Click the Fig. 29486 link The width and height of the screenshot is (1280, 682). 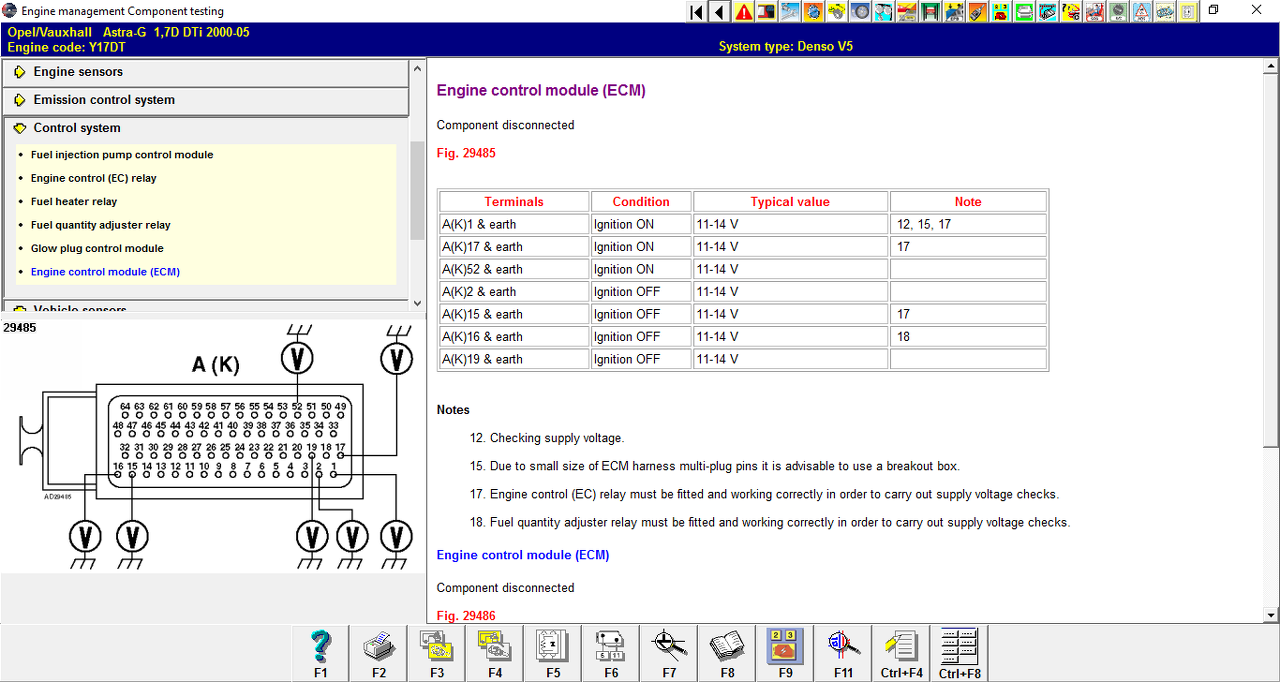point(466,616)
